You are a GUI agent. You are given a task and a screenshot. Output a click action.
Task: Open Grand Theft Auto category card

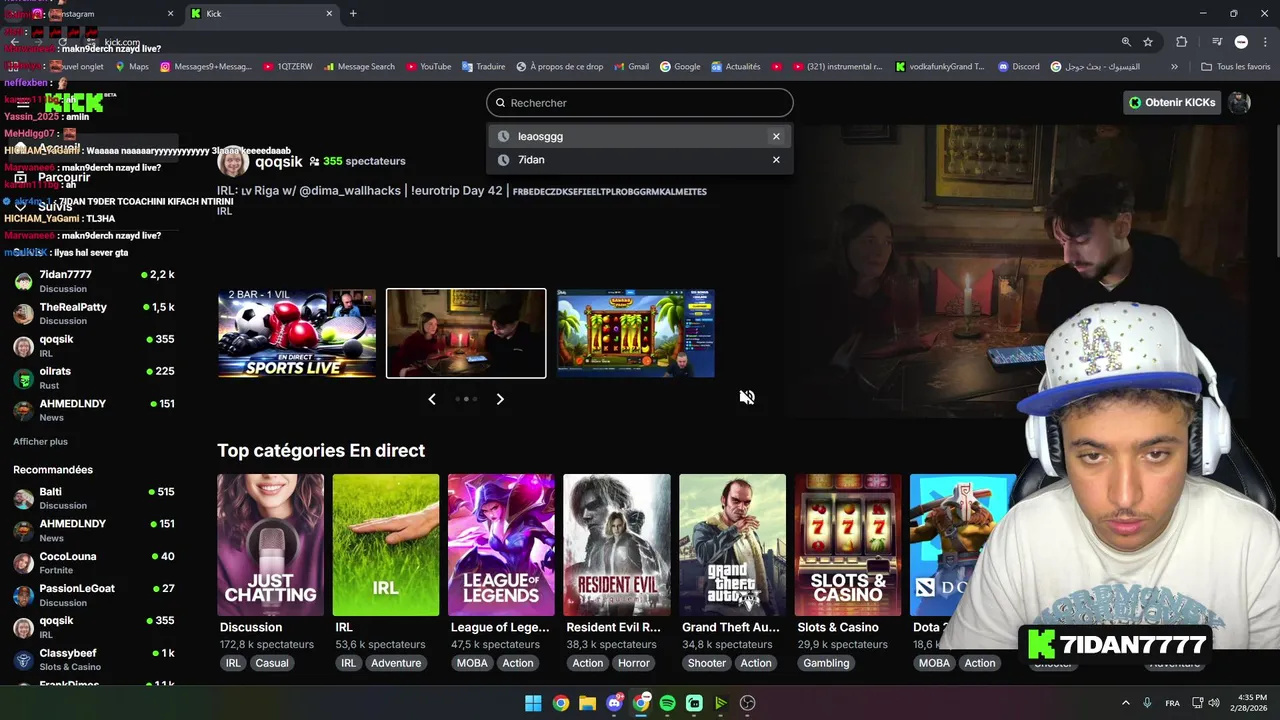(x=732, y=545)
